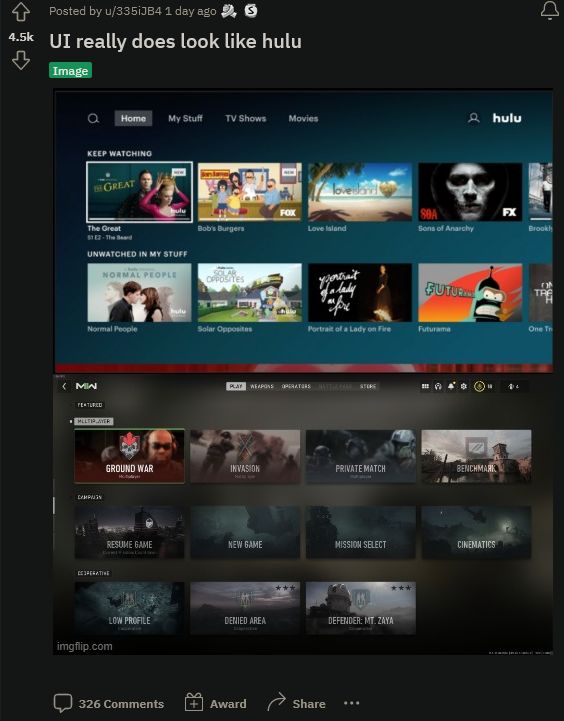This screenshot has width=564, height=721.
Task: Open the comments speech bubble icon
Action: (x=63, y=703)
